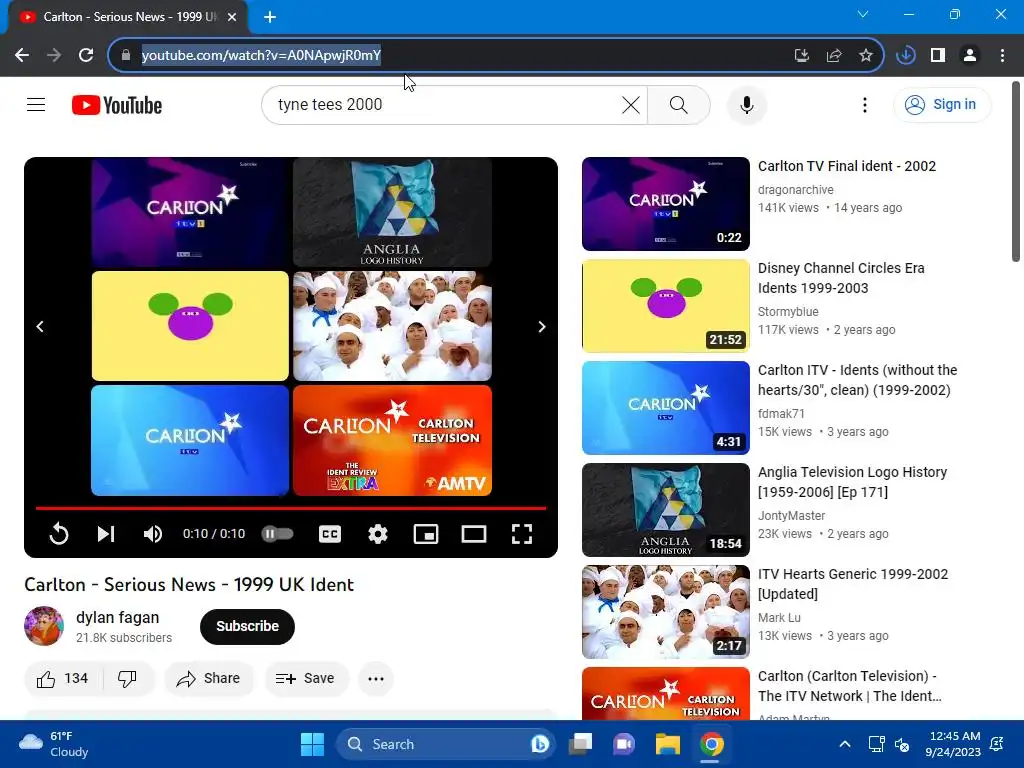Image resolution: width=1024 pixels, height=768 pixels.
Task: Open Disney Channel Circles Era Idents title
Action: click(x=840, y=278)
